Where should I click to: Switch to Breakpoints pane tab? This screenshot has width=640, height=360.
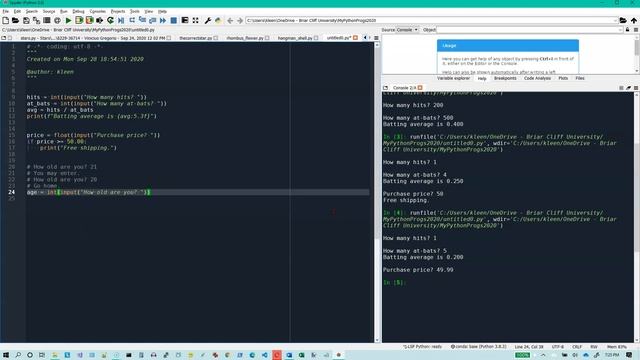click(x=505, y=78)
